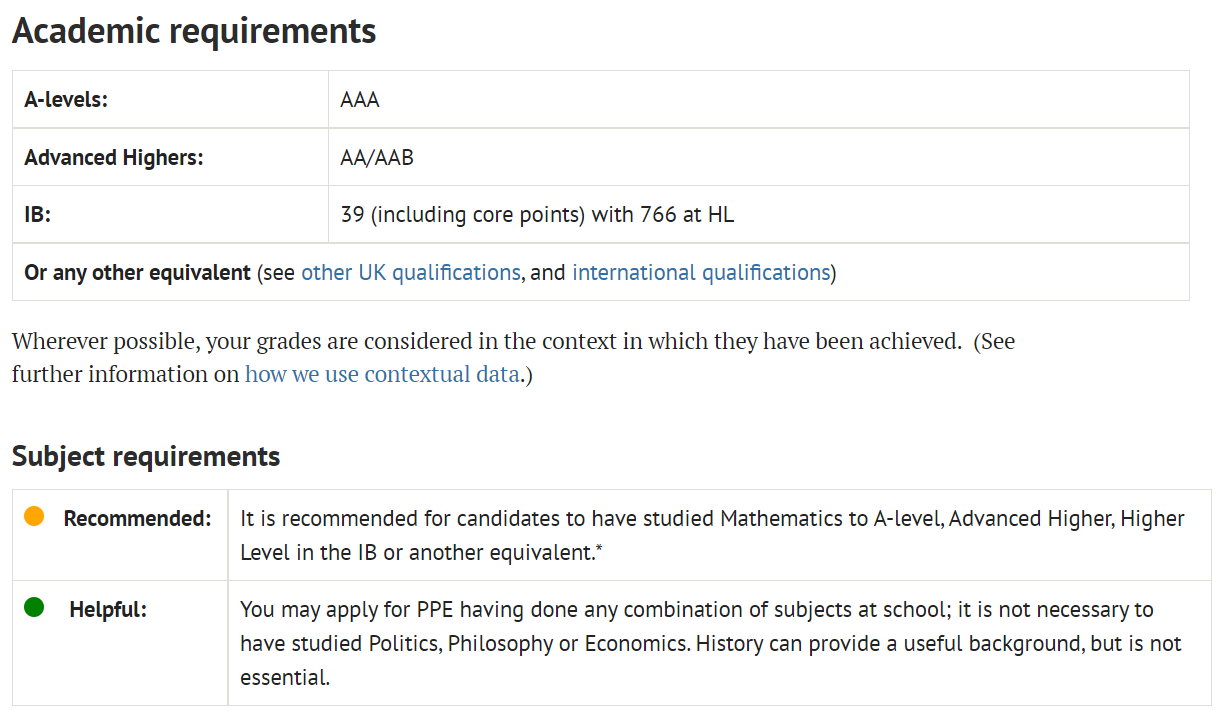This screenshot has width=1226, height=714.
Task: Open the other UK qualifications link
Action: click(x=410, y=272)
